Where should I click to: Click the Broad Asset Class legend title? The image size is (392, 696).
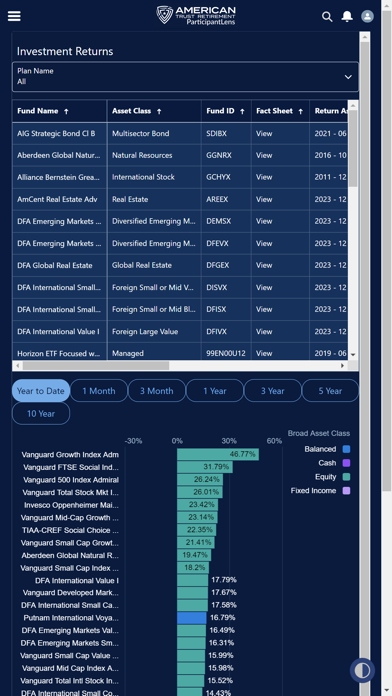coord(319,433)
